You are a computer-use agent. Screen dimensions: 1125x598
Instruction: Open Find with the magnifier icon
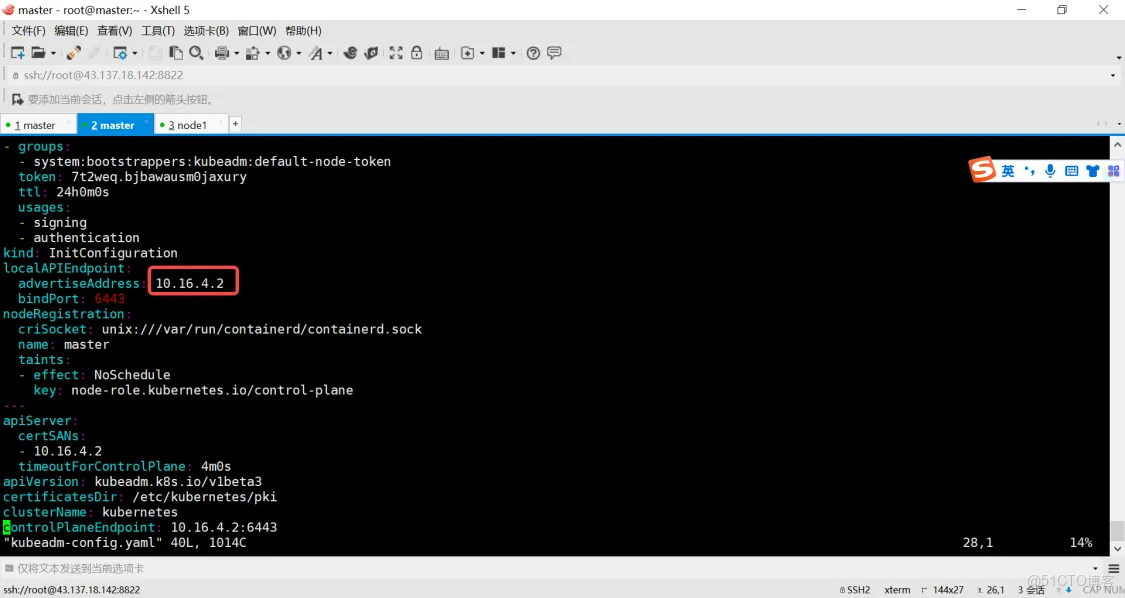tap(196, 53)
